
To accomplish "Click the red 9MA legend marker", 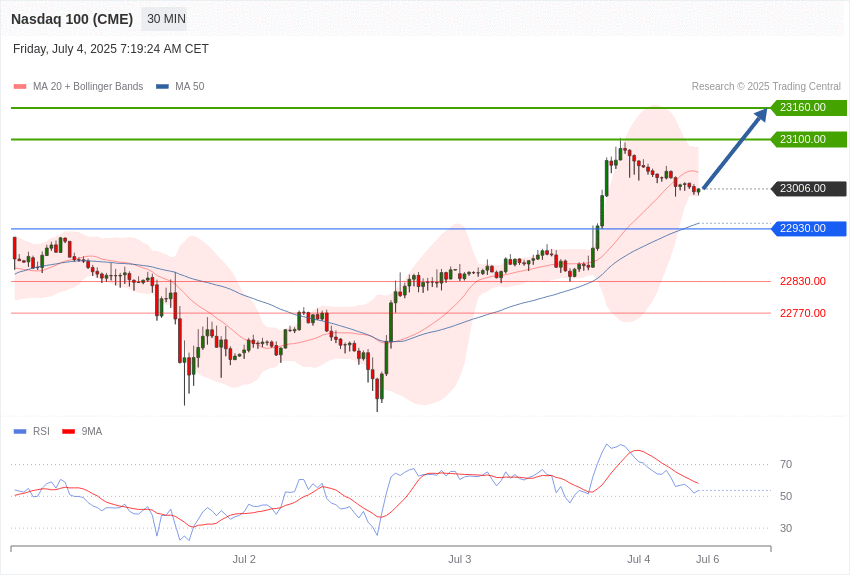I will [68, 432].
